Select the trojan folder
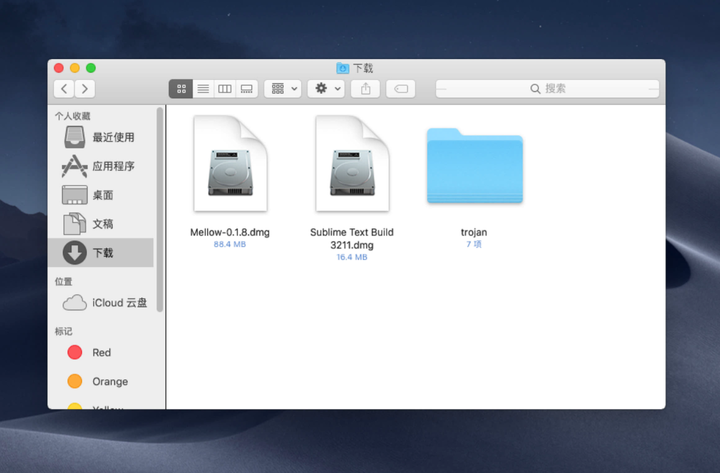This screenshot has width=720, height=473. [x=474, y=166]
